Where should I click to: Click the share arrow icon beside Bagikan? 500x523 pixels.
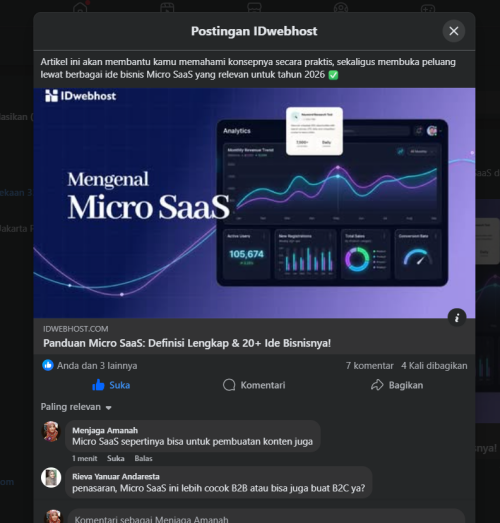point(377,385)
